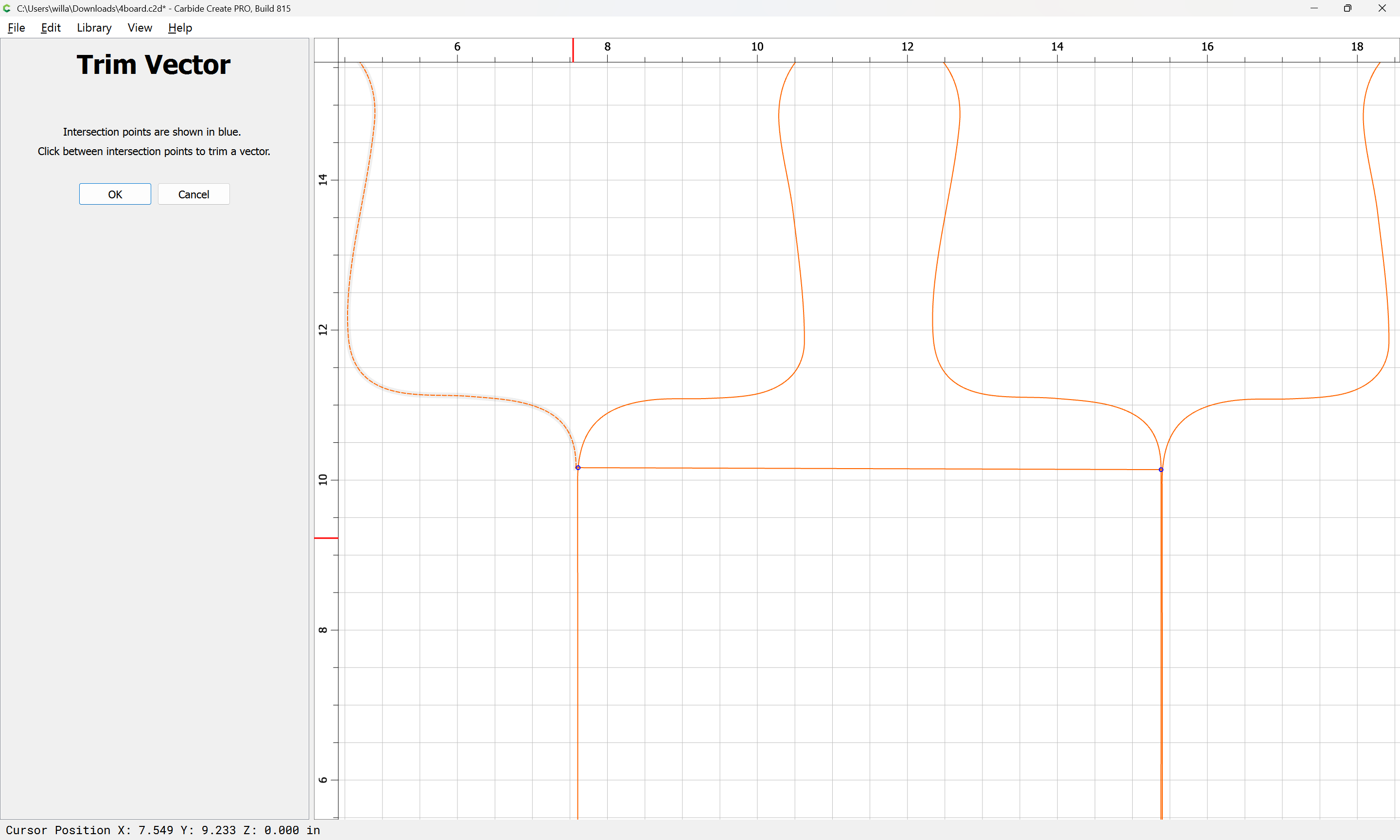The height and width of the screenshot is (840, 1400).
Task: Click the 10 mark on the horizontal ruler
Action: tap(757, 47)
